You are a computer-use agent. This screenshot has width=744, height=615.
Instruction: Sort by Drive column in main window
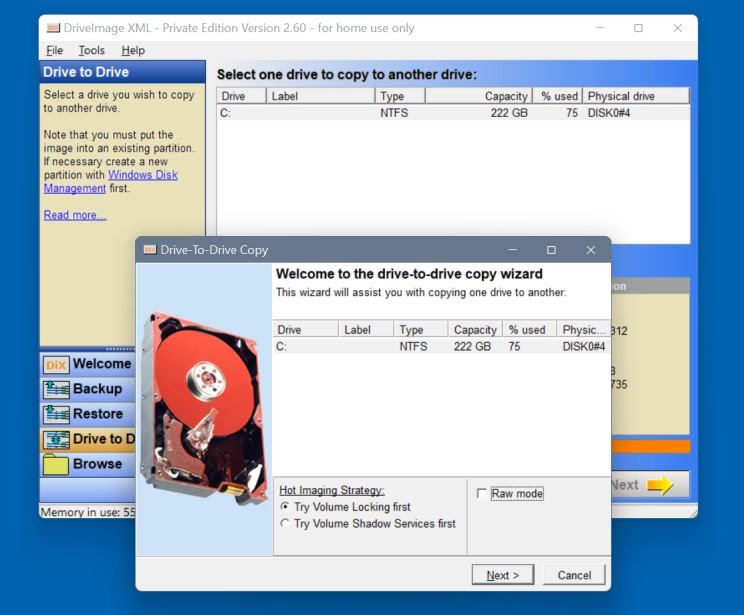tap(242, 96)
